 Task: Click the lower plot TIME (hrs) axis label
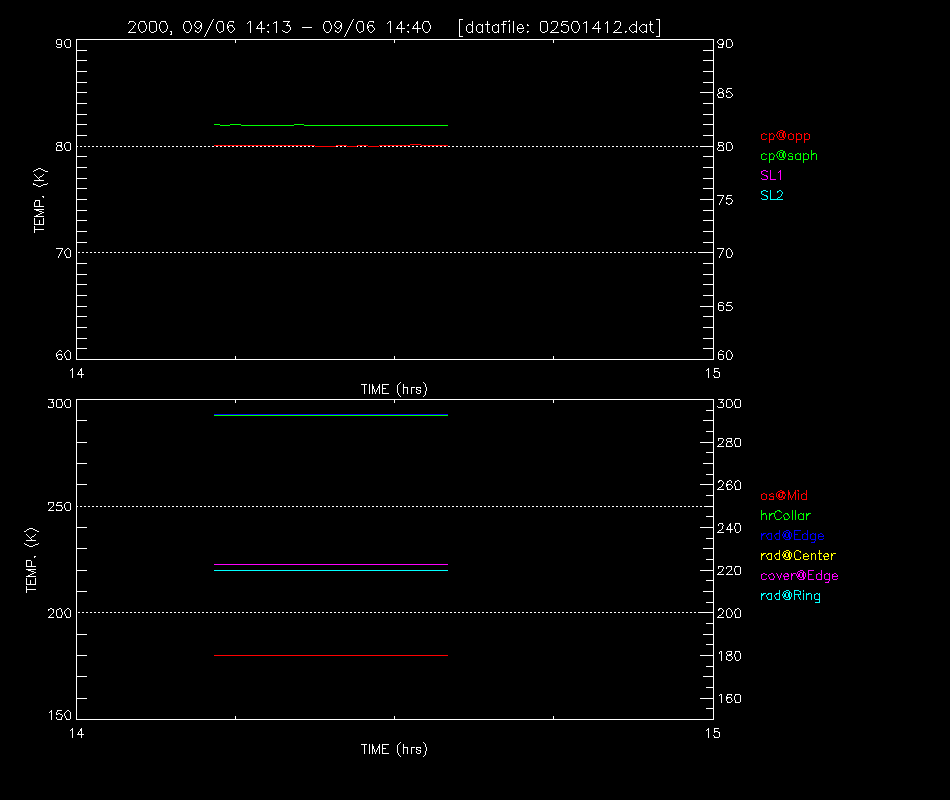394,749
